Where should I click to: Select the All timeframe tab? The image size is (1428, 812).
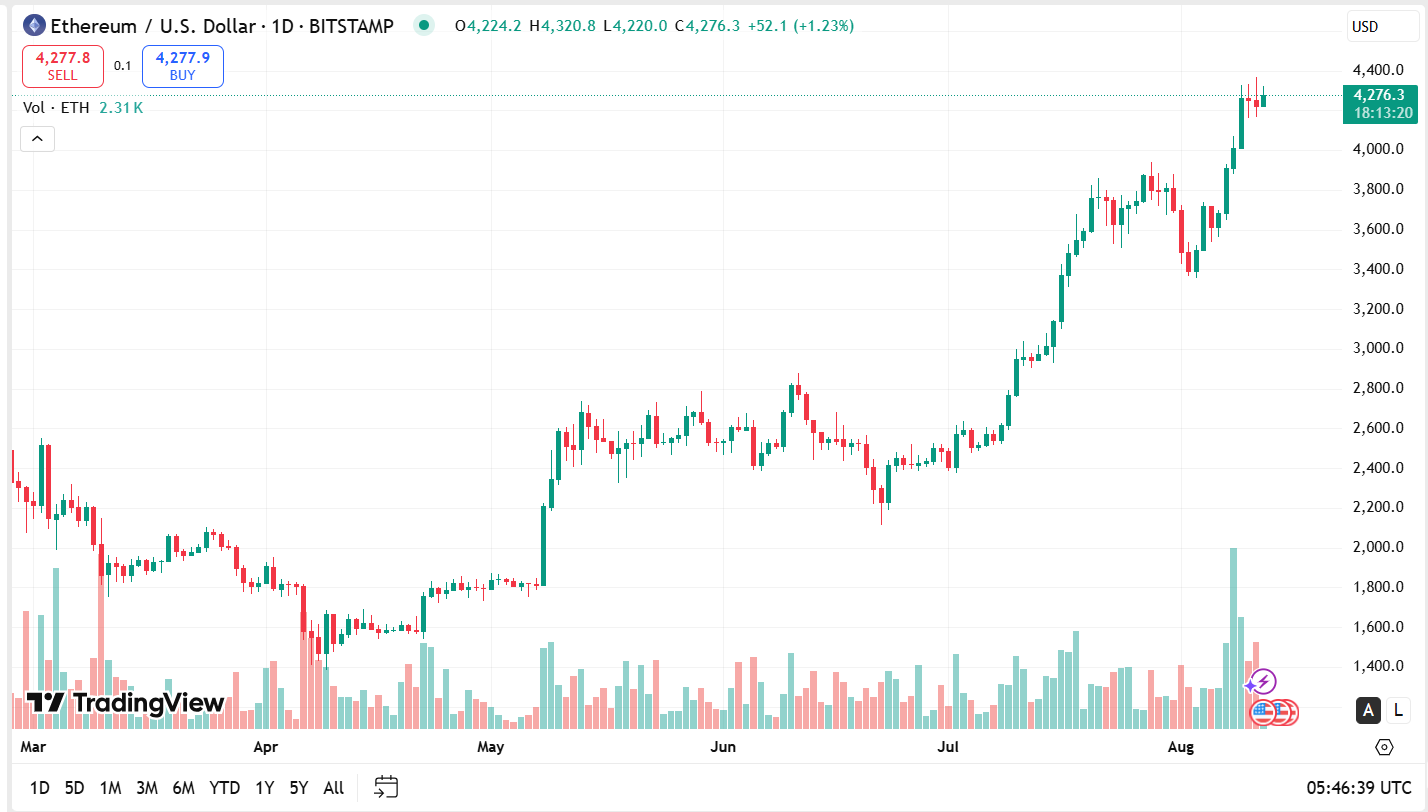click(x=333, y=787)
